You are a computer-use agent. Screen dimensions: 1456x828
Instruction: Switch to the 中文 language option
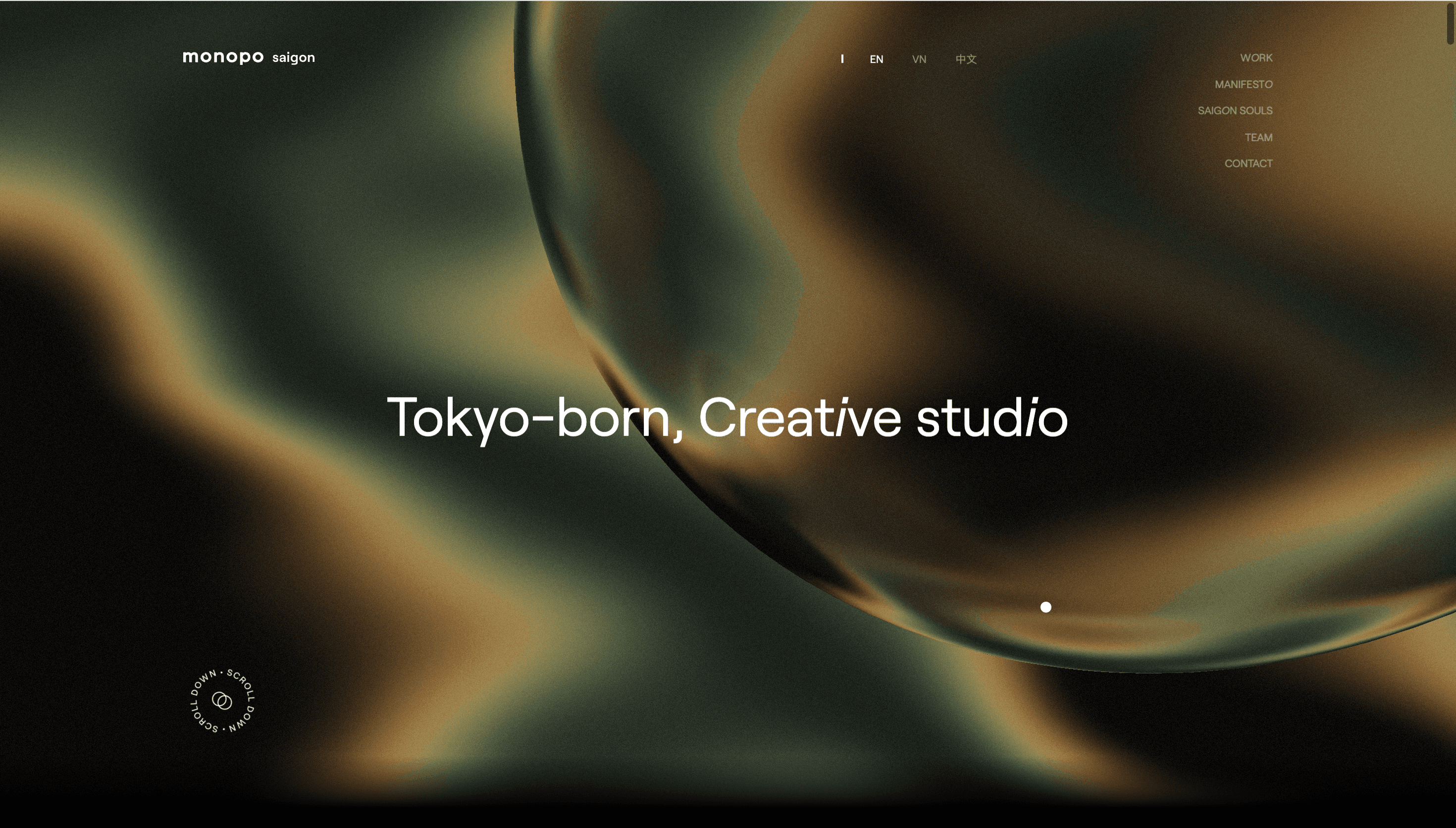click(x=966, y=59)
